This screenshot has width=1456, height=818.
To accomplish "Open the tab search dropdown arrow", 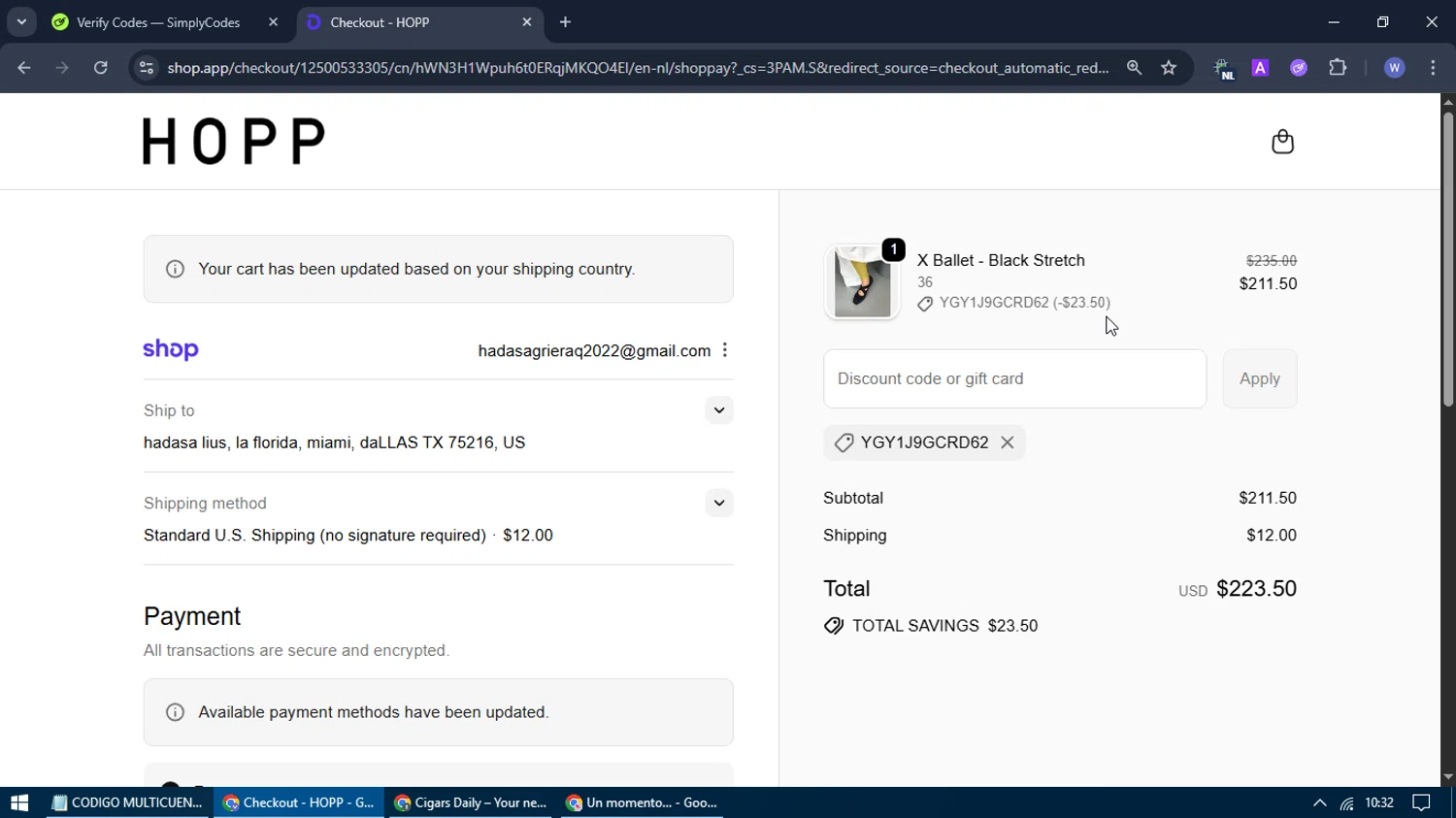I will point(21,22).
